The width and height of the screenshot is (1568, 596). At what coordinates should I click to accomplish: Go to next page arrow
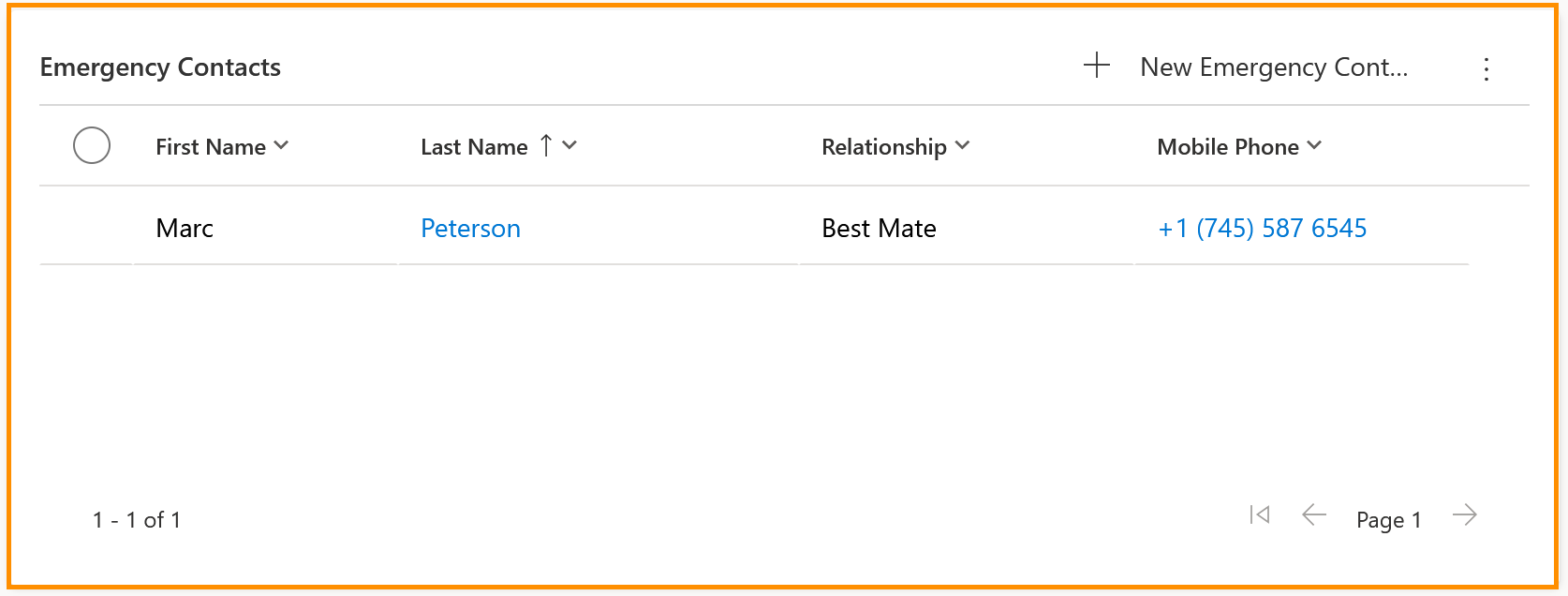pyautogui.click(x=1464, y=515)
